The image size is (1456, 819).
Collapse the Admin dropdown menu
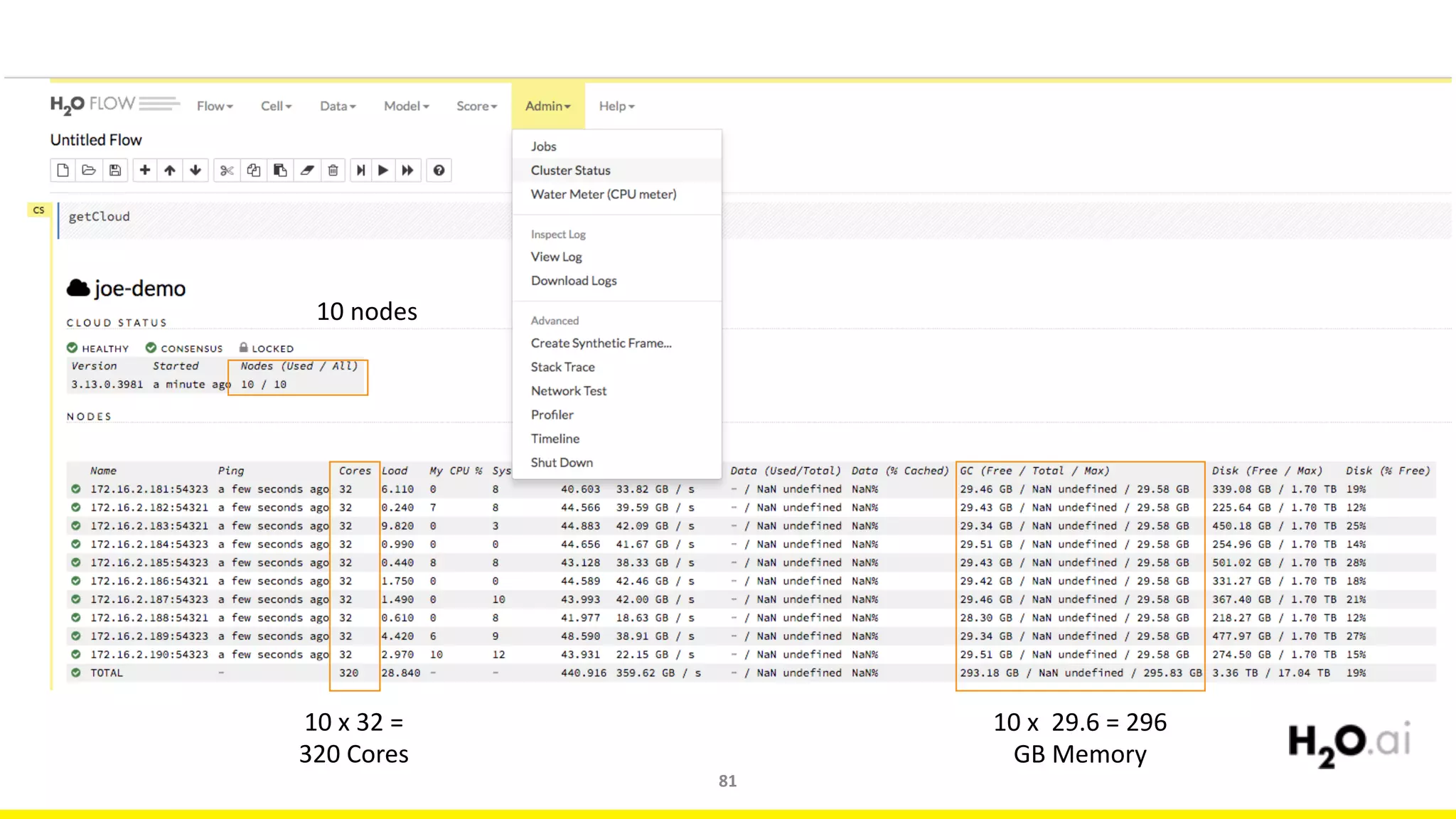pos(547,106)
